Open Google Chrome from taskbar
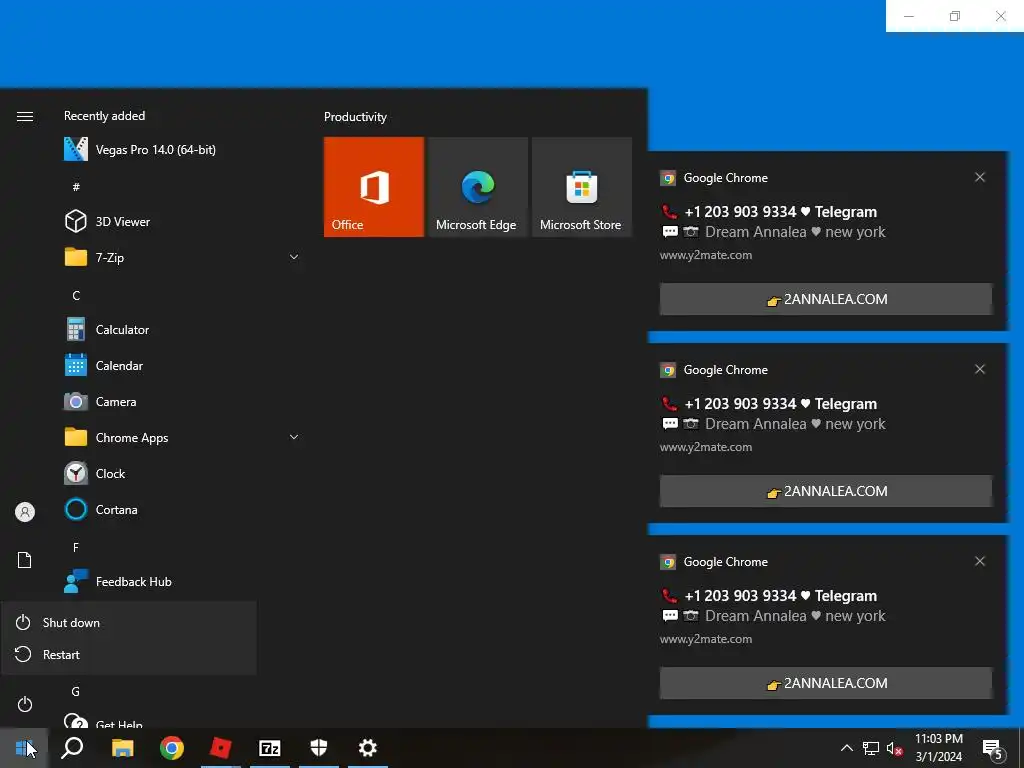This screenshot has height=768, width=1024. (172, 748)
